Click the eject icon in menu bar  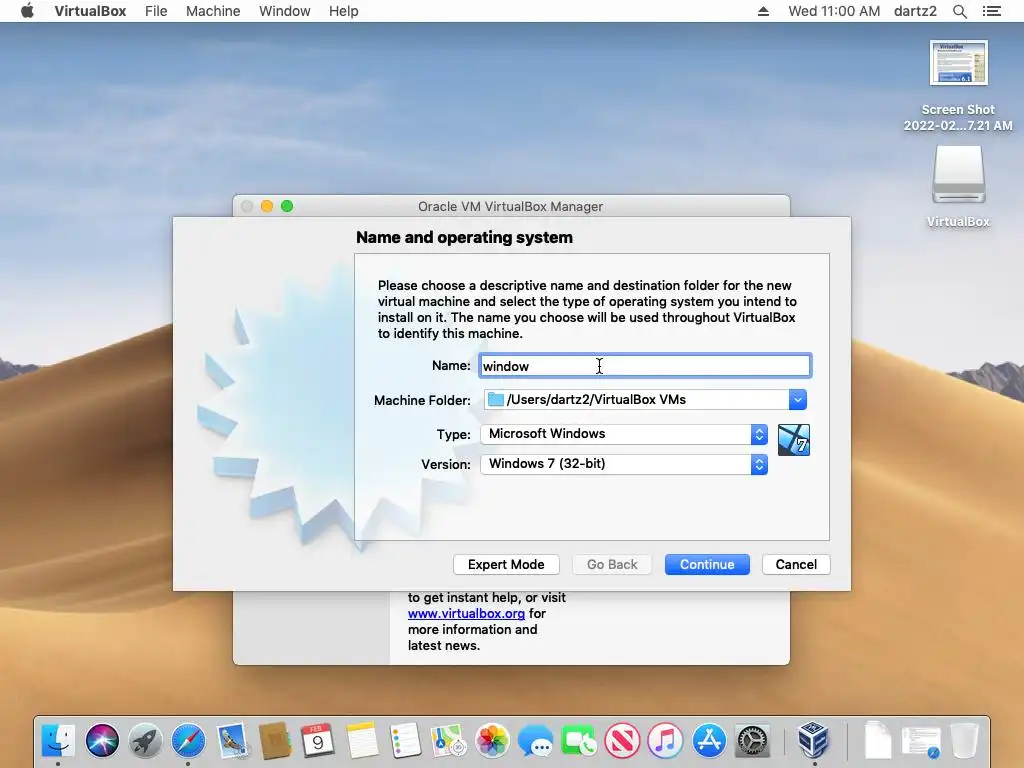[x=763, y=11]
